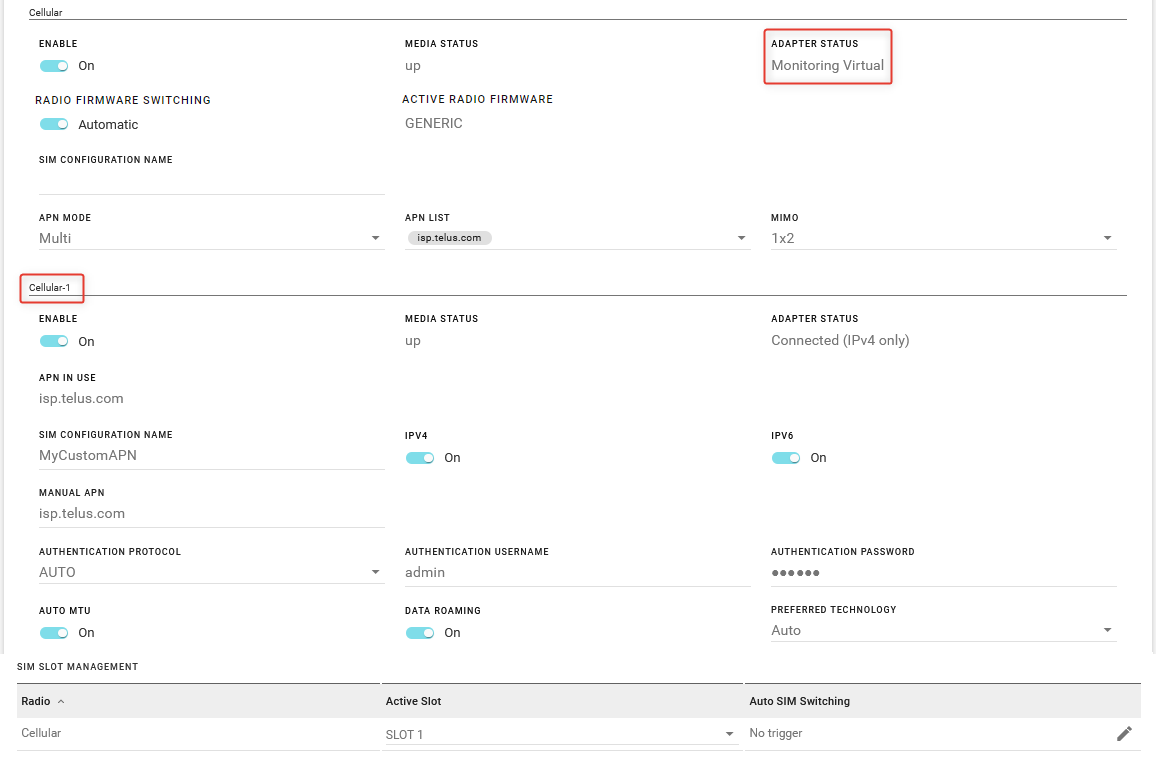The height and width of the screenshot is (760, 1156).
Task: Open the MIMO dropdown showing 1x2
Action: [942, 239]
